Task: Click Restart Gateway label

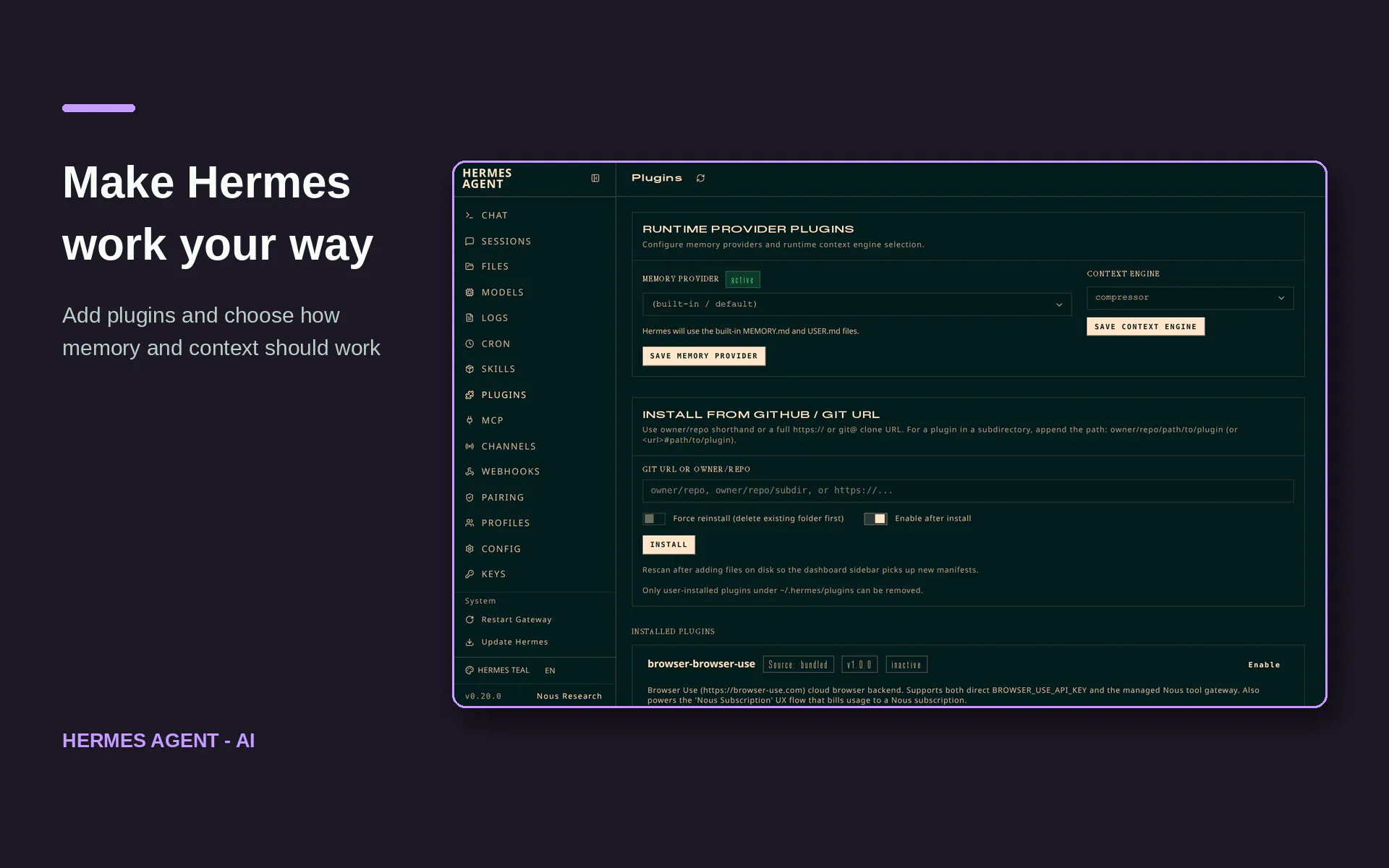Action: (x=517, y=620)
